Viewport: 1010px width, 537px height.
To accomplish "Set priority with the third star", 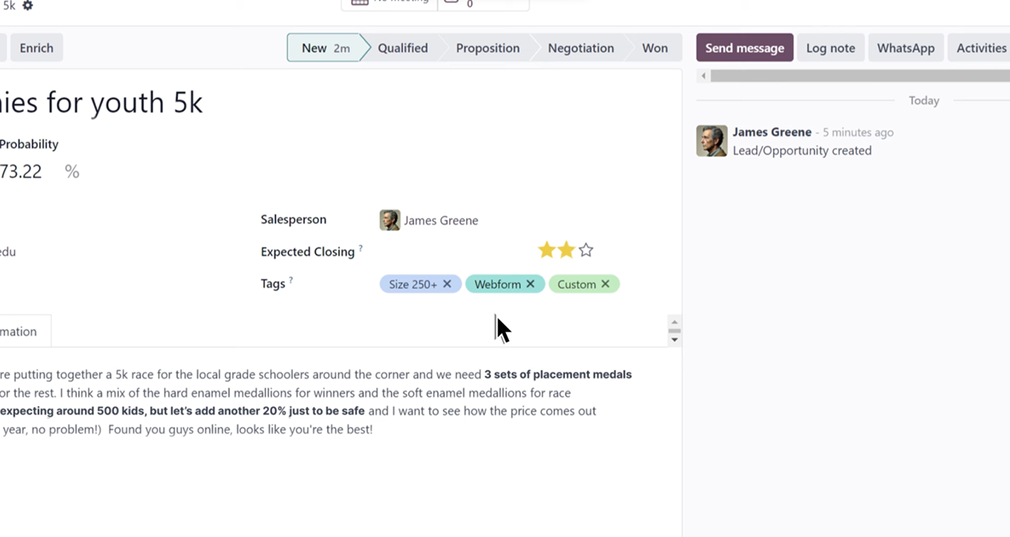I will pyautogui.click(x=586, y=250).
